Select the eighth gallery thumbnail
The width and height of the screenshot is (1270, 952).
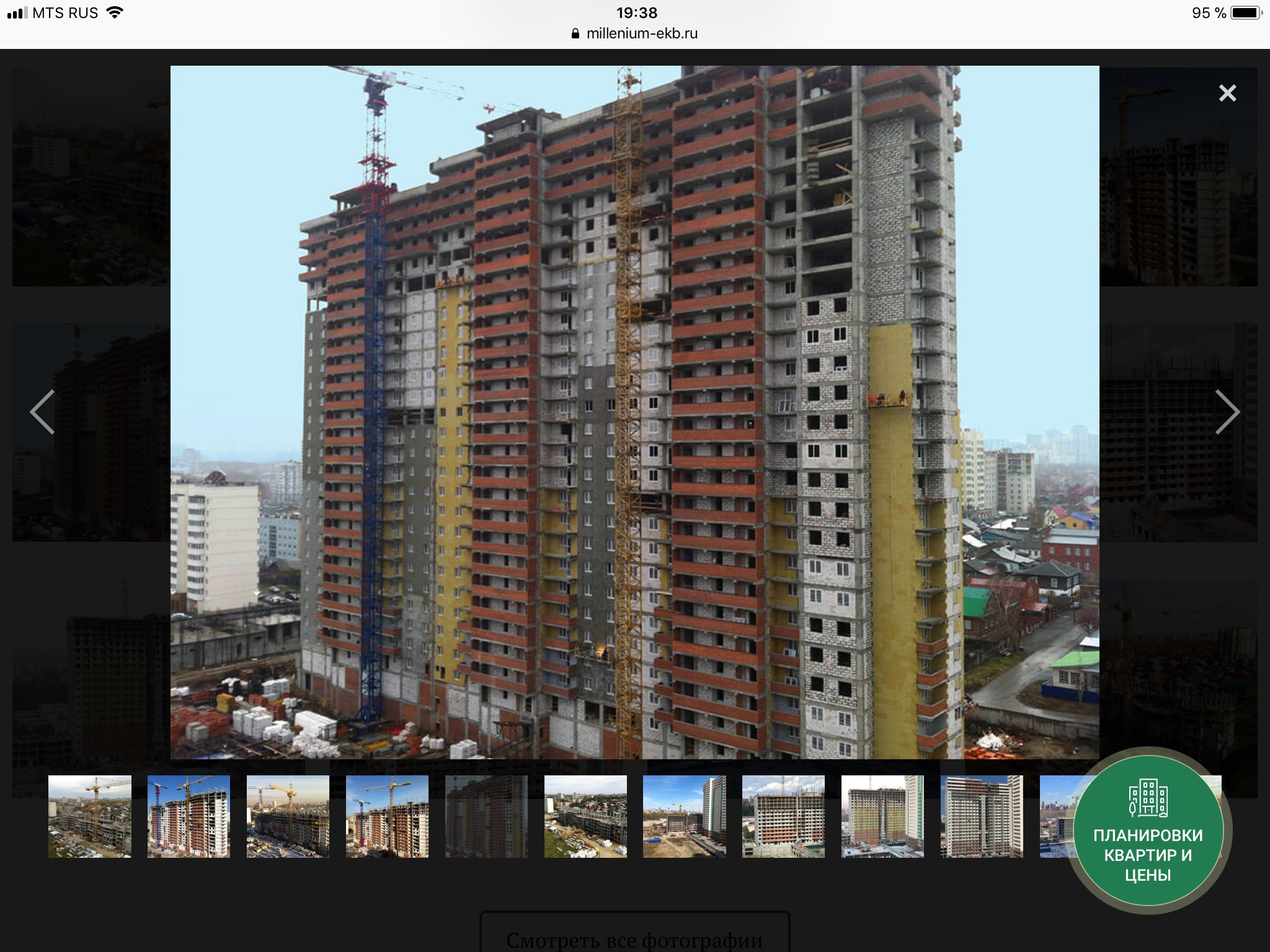(783, 816)
